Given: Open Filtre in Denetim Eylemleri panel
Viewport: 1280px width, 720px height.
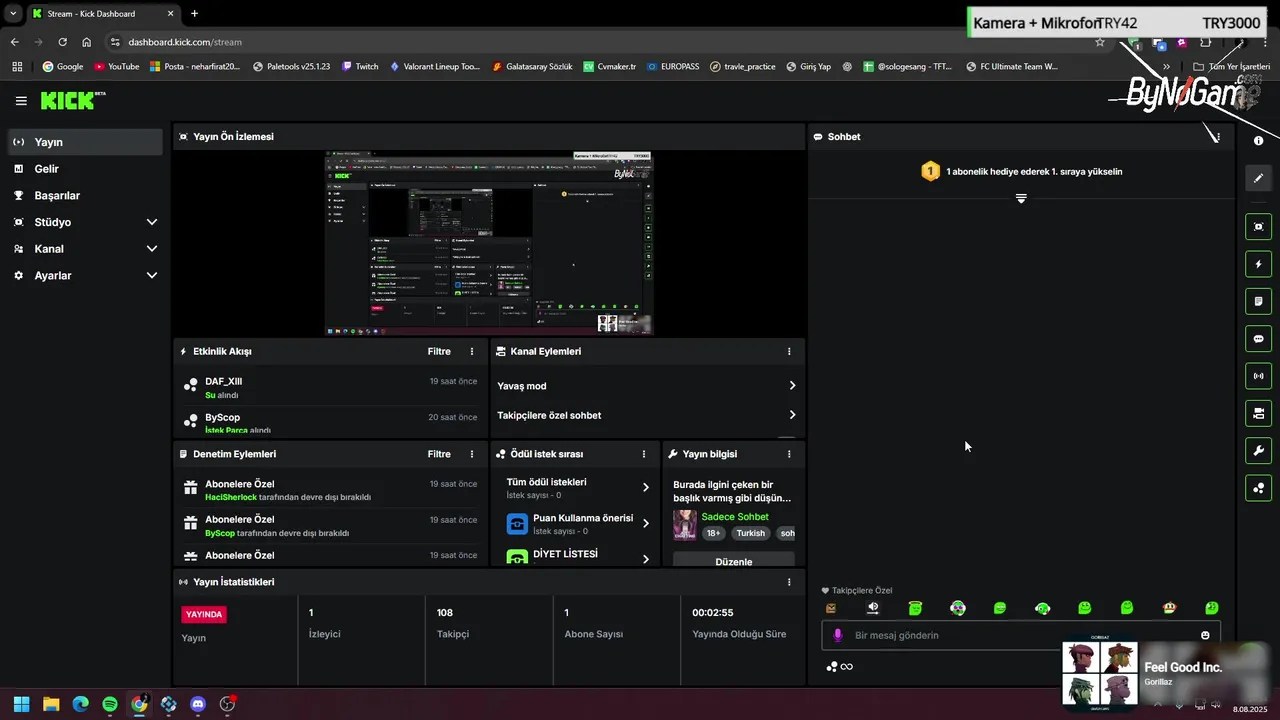Looking at the screenshot, I should [439, 454].
